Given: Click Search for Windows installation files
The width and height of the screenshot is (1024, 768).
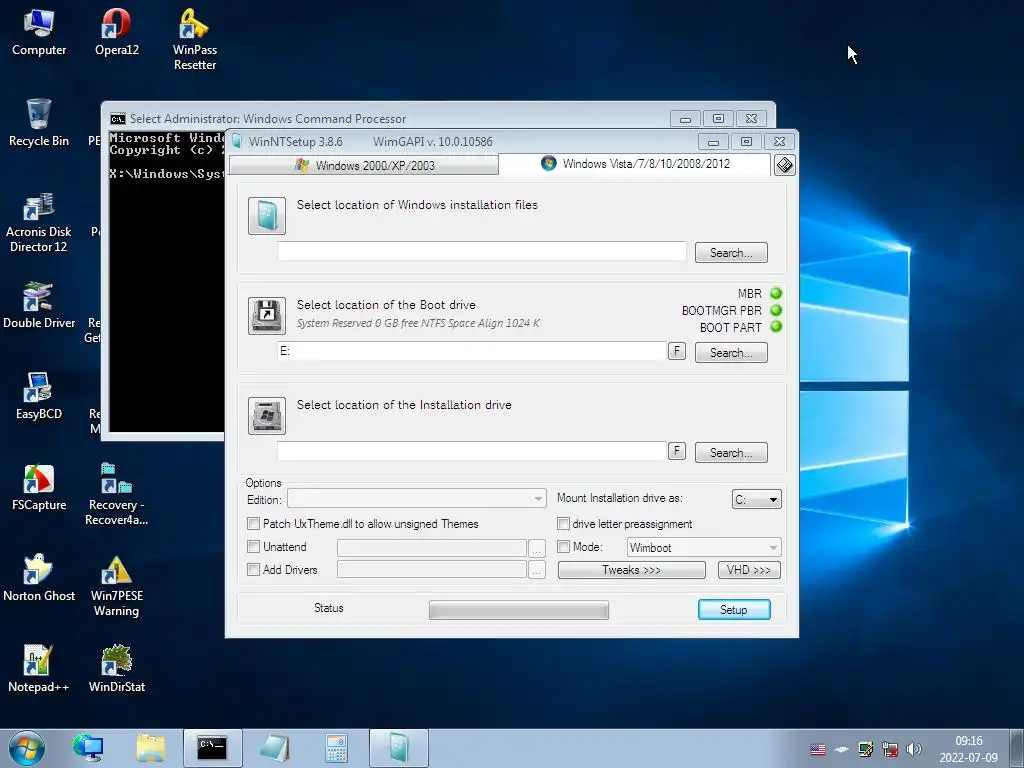Looking at the screenshot, I should (x=731, y=253).
